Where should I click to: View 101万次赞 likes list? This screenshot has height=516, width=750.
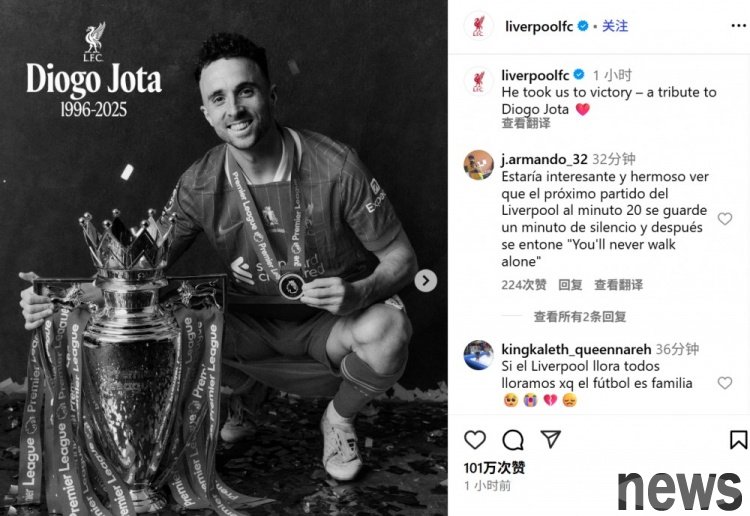[x=494, y=467]
